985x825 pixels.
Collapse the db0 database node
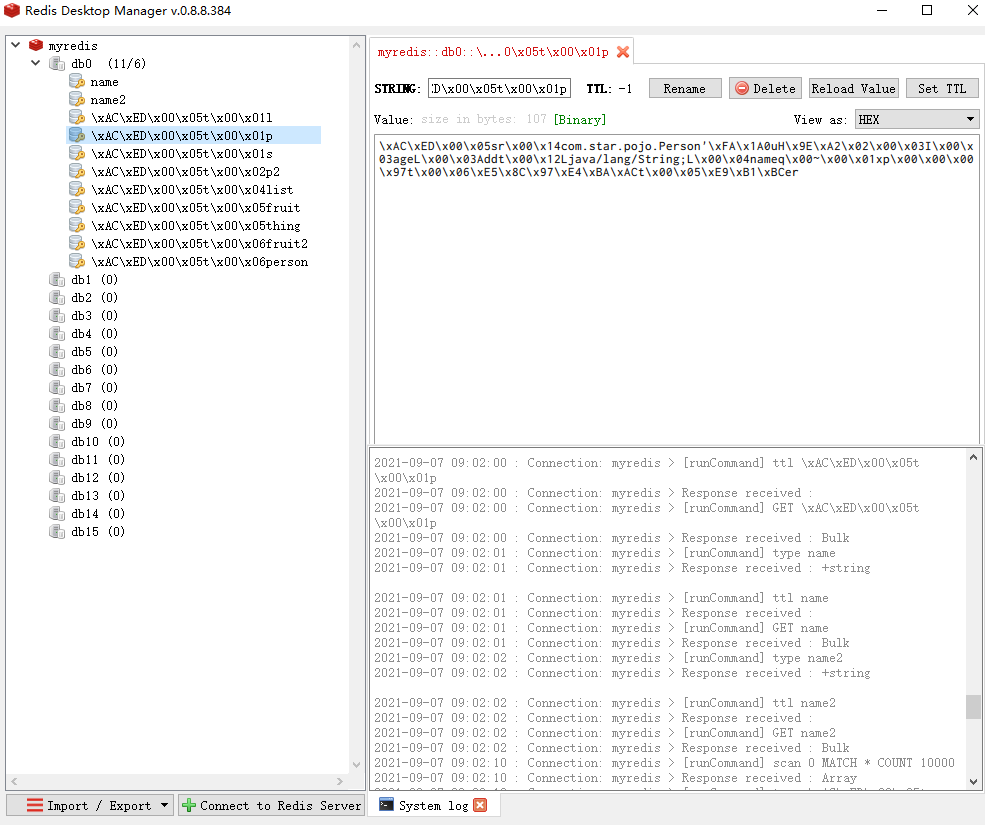coord(36,64)
